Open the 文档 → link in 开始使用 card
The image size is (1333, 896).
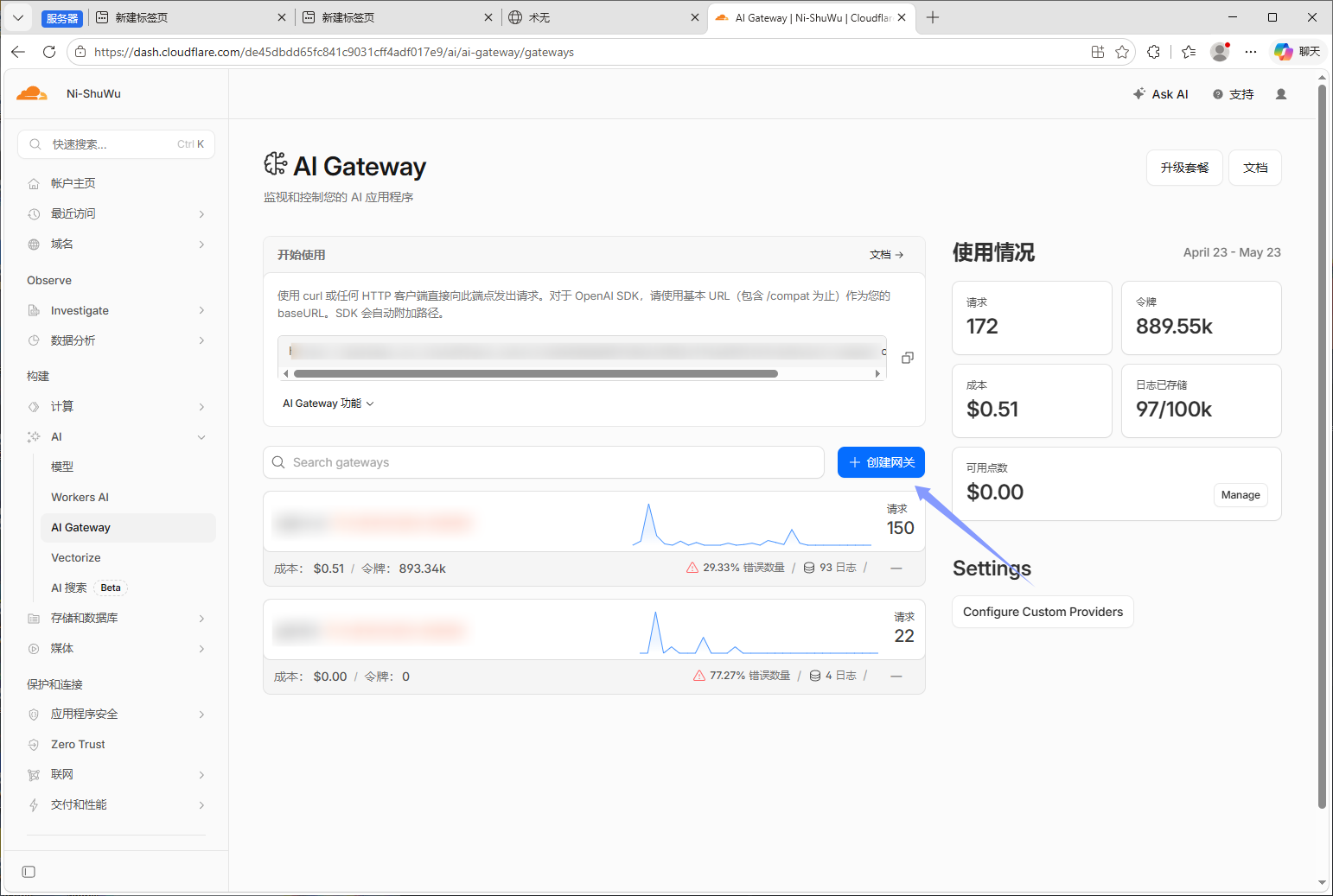pos(886,255)
